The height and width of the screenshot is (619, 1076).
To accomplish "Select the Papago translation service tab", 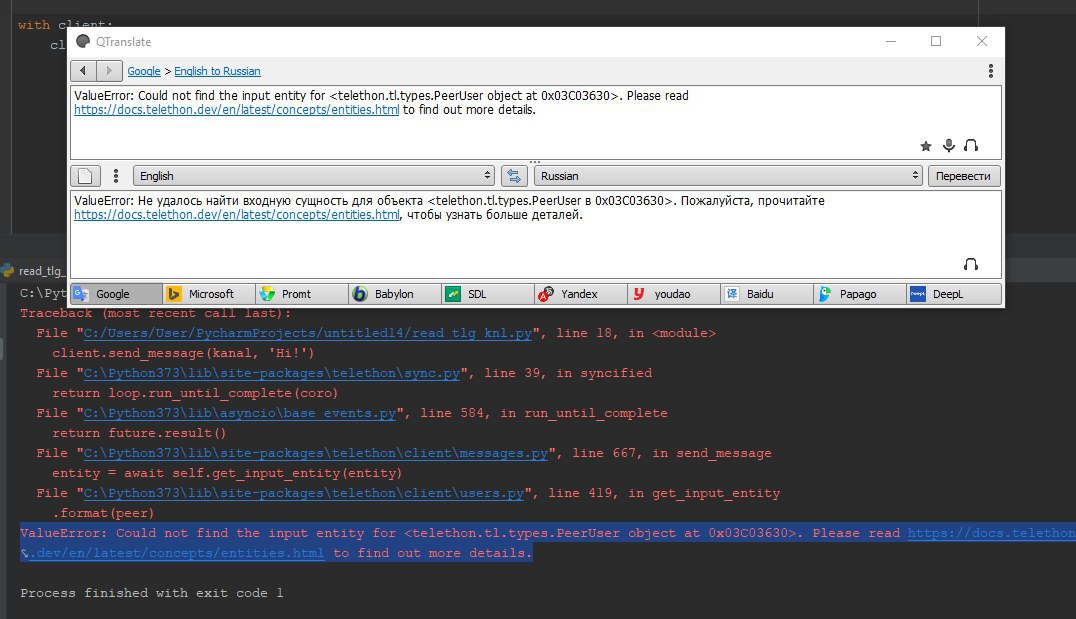I will click(x=860, y=294).
